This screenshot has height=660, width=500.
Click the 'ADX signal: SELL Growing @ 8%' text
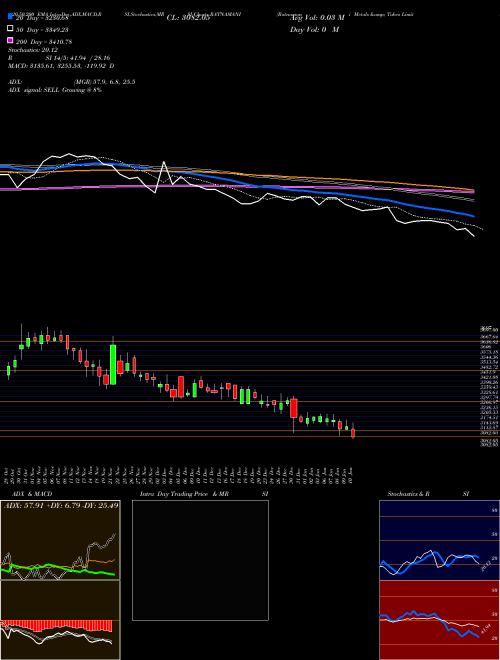tap(55, 90)
